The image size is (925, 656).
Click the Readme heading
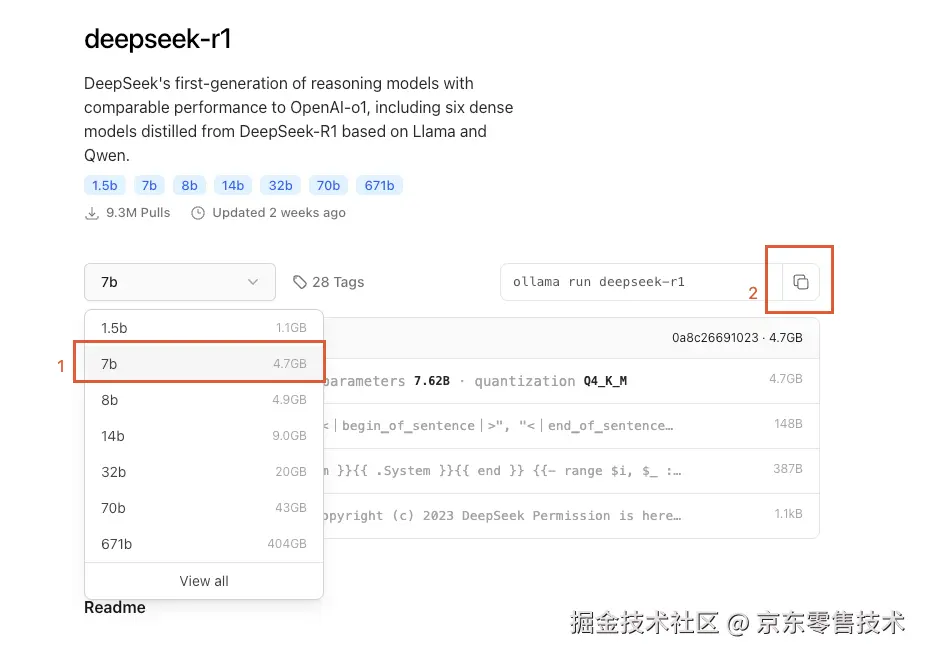coord(114,608)
